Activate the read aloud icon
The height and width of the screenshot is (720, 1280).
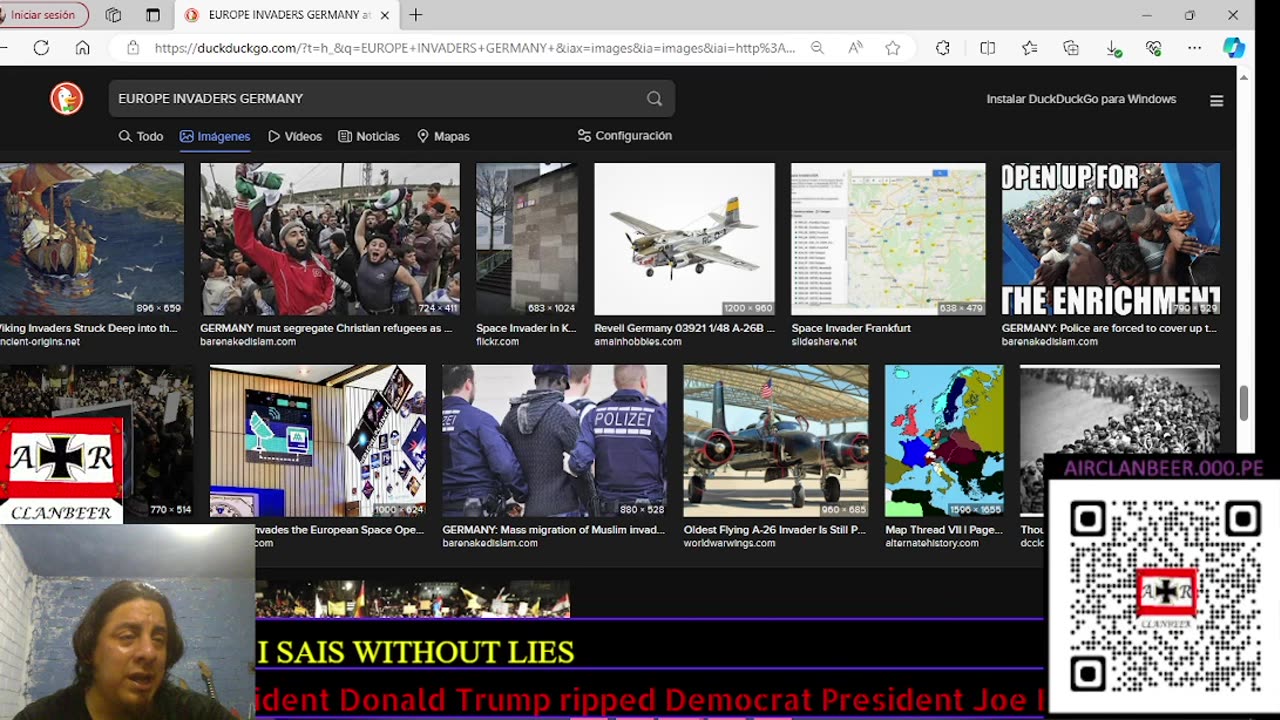click(x=855, y=48)
